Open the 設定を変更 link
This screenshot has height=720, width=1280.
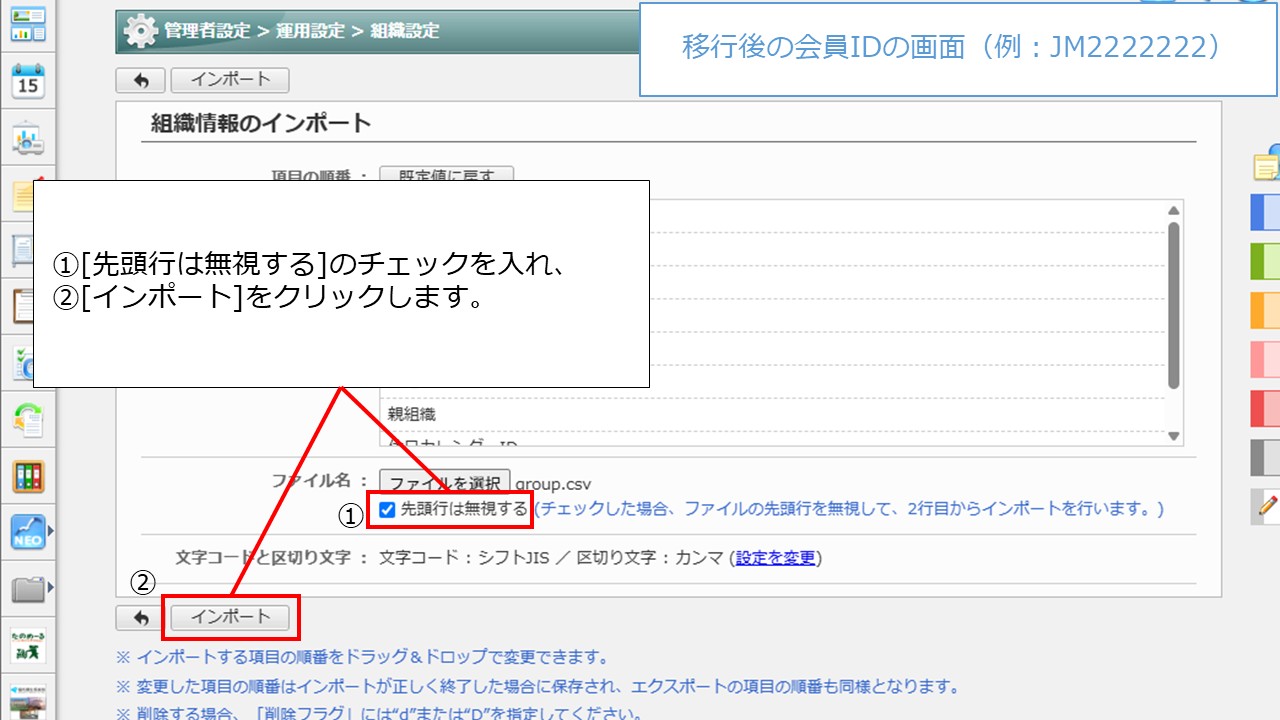pyautogui.click(x=776, y=558)
